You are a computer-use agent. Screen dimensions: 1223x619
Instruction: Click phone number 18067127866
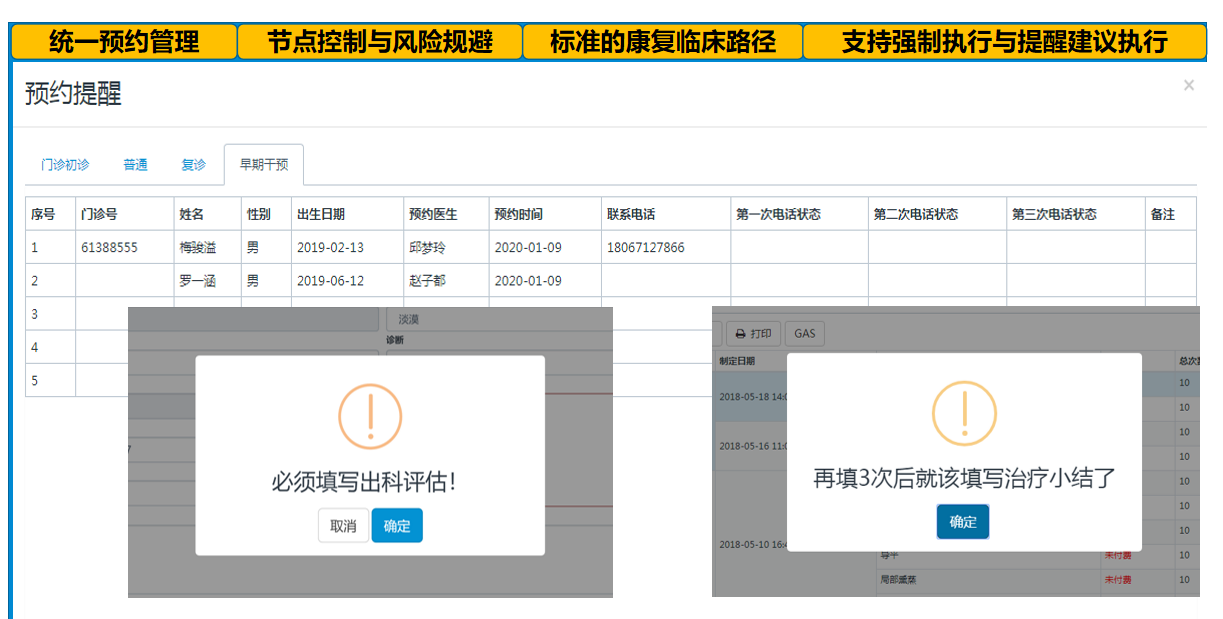coord(646,247)
